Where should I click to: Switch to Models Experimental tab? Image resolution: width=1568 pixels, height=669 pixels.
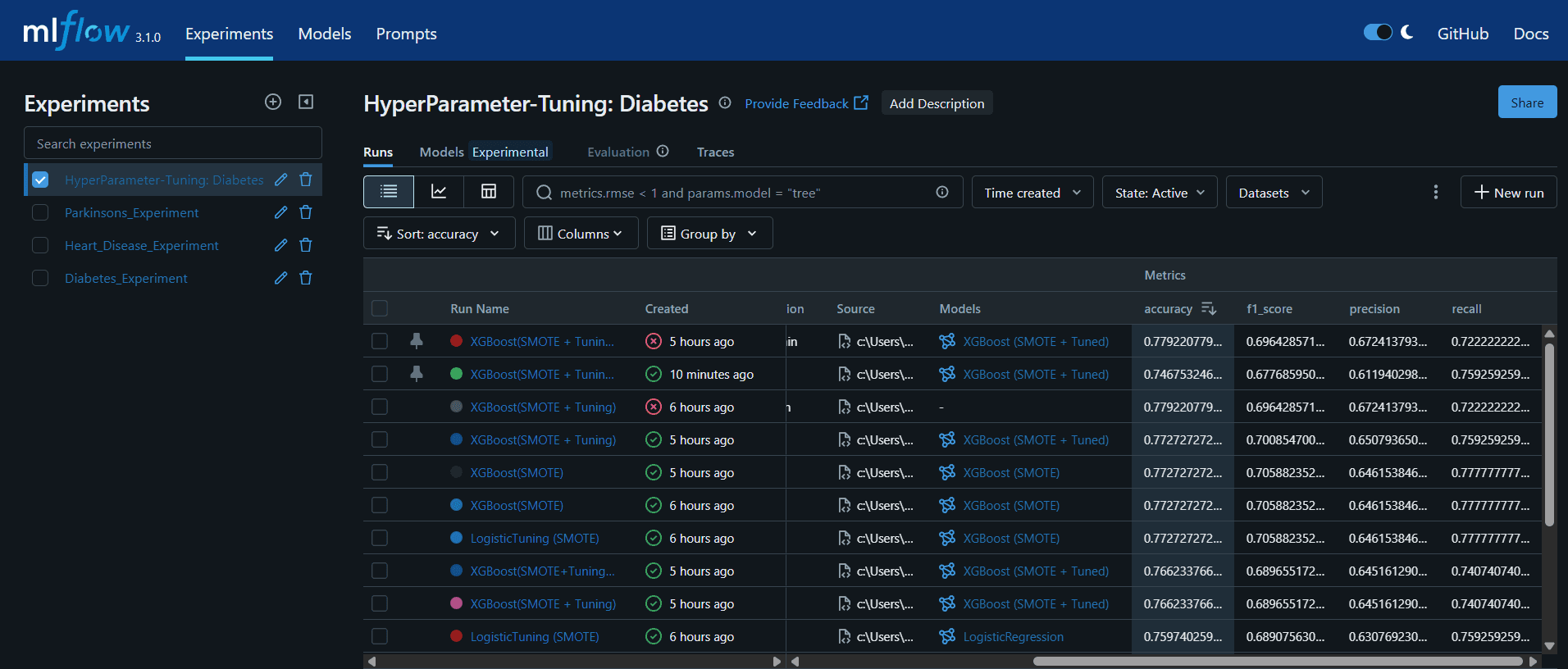485,152
